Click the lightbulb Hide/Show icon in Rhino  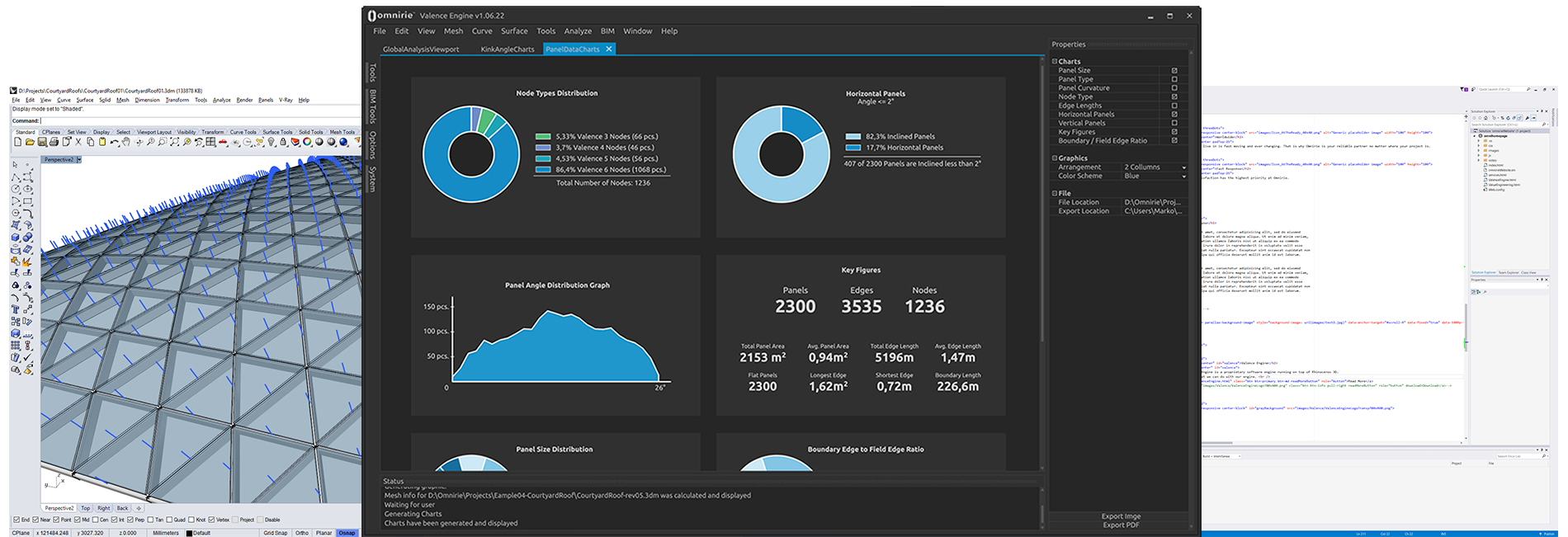pos(271,142)
